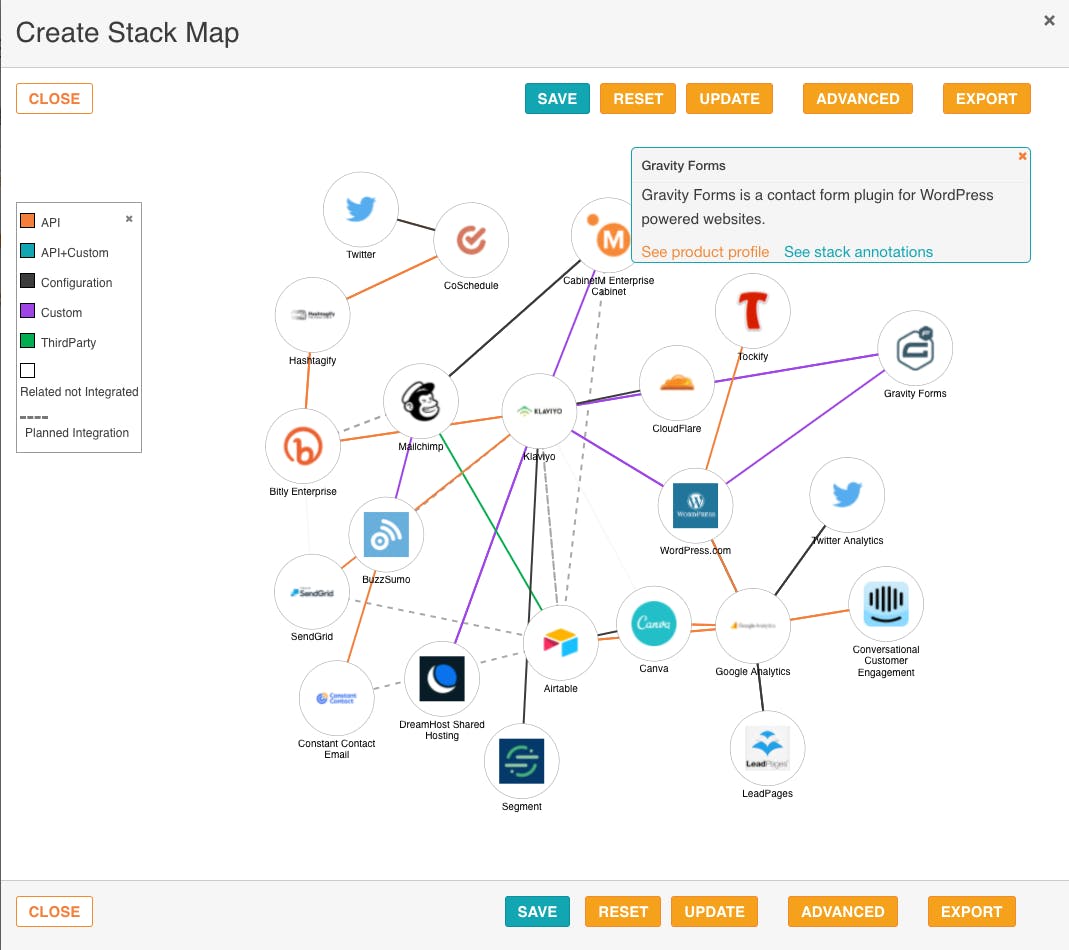Click the top CLOSE button
Image resolution: width=1069 pixels, height=950 pixels.
(55, 98)
